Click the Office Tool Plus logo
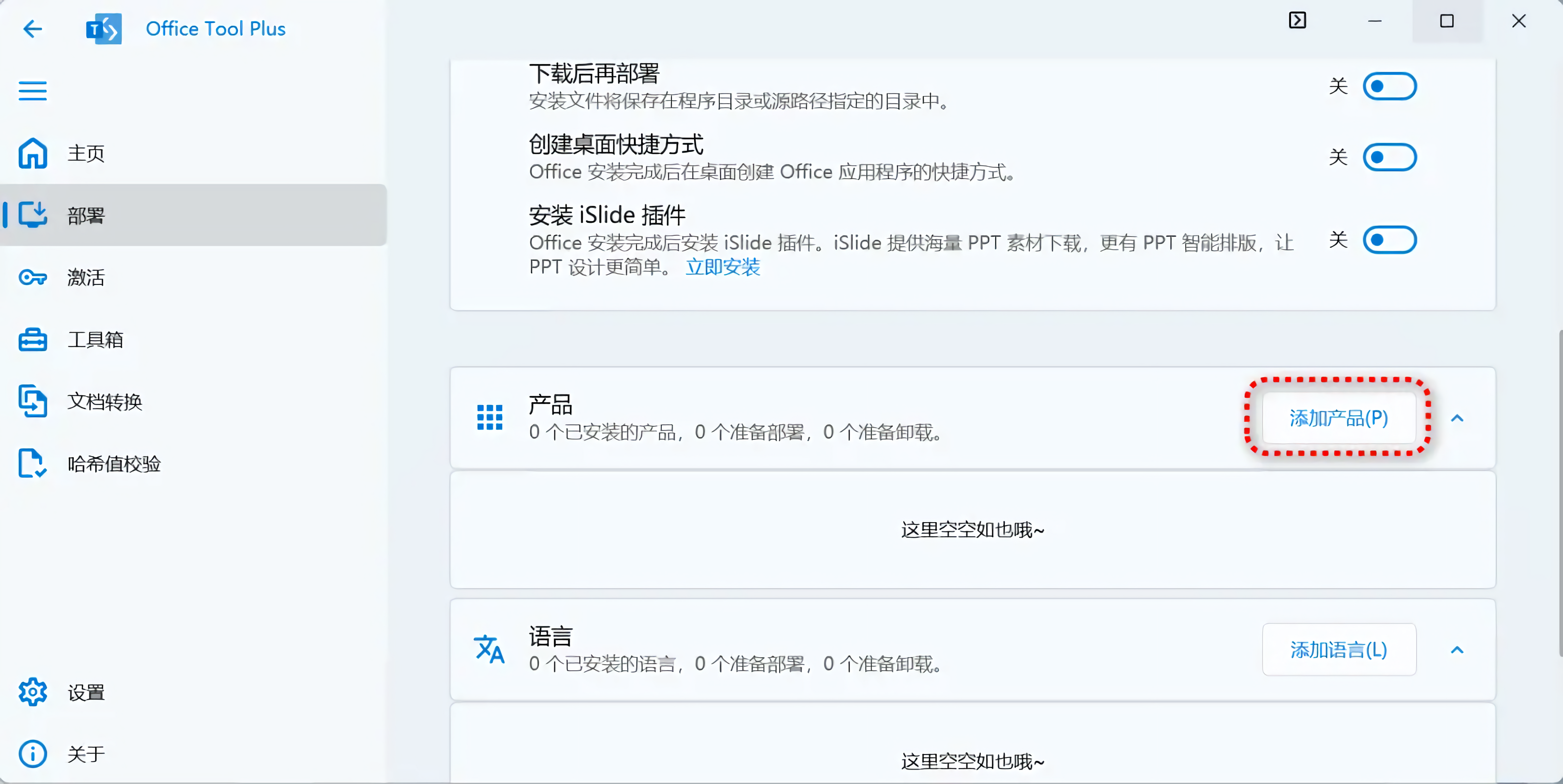This screenshot has width=1563, height=784. coord(104,28)
